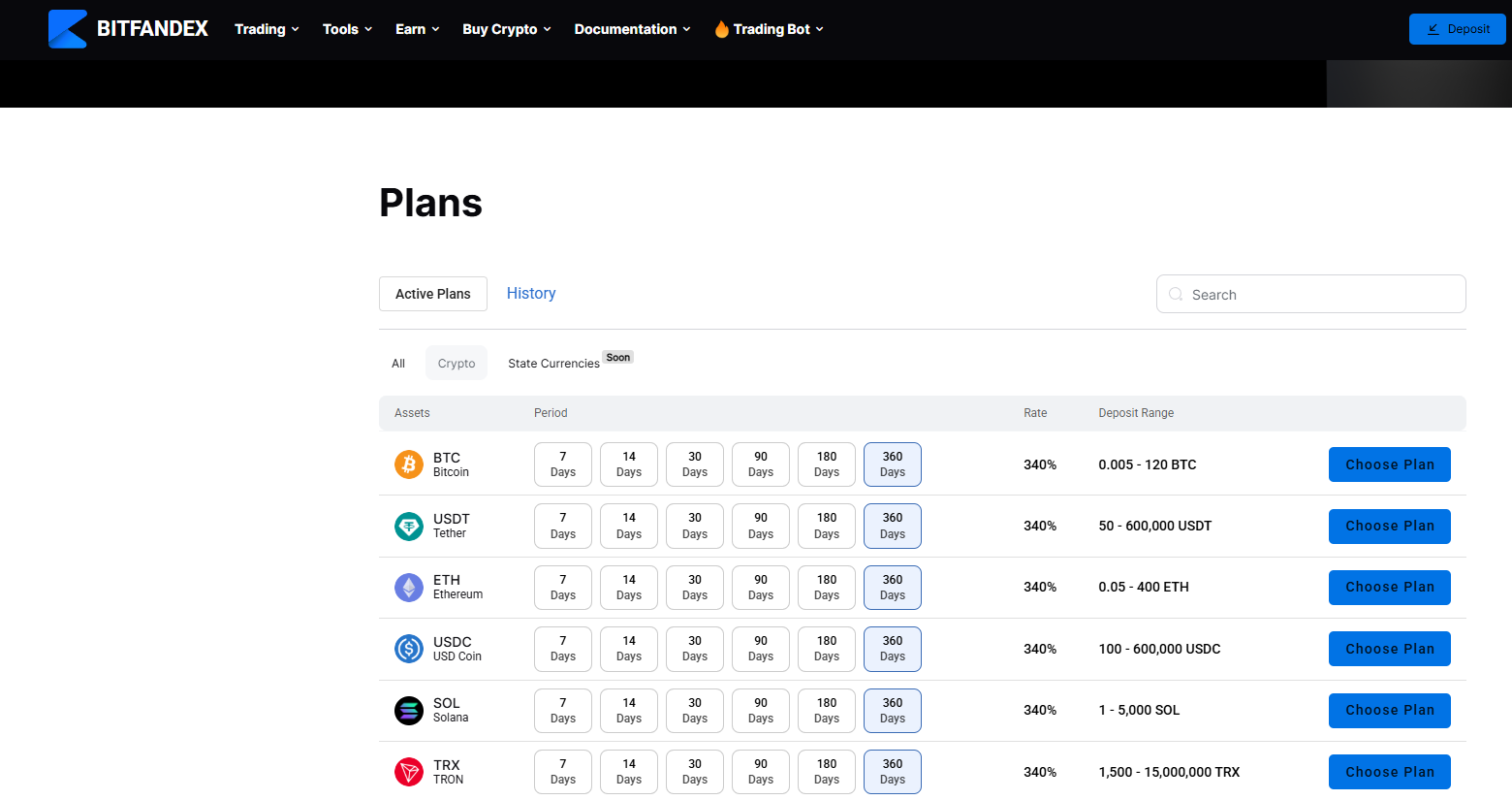Click the 340% rate for SOL
This screenshot has height=800, width=1512.
(x=1040, y=710)
